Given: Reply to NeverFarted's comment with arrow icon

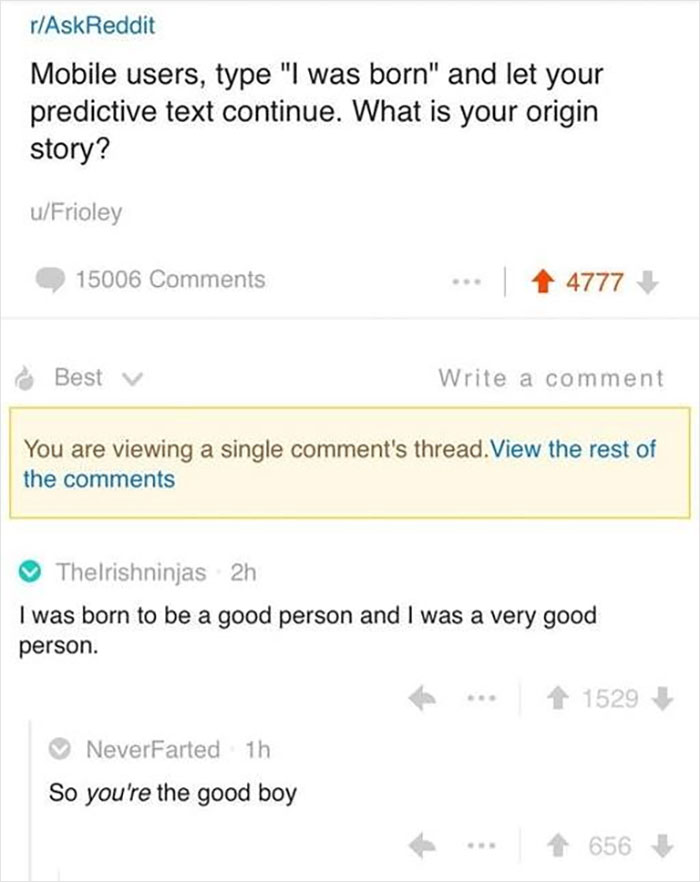Looking at the screenshot, I should tap(424, 846).
